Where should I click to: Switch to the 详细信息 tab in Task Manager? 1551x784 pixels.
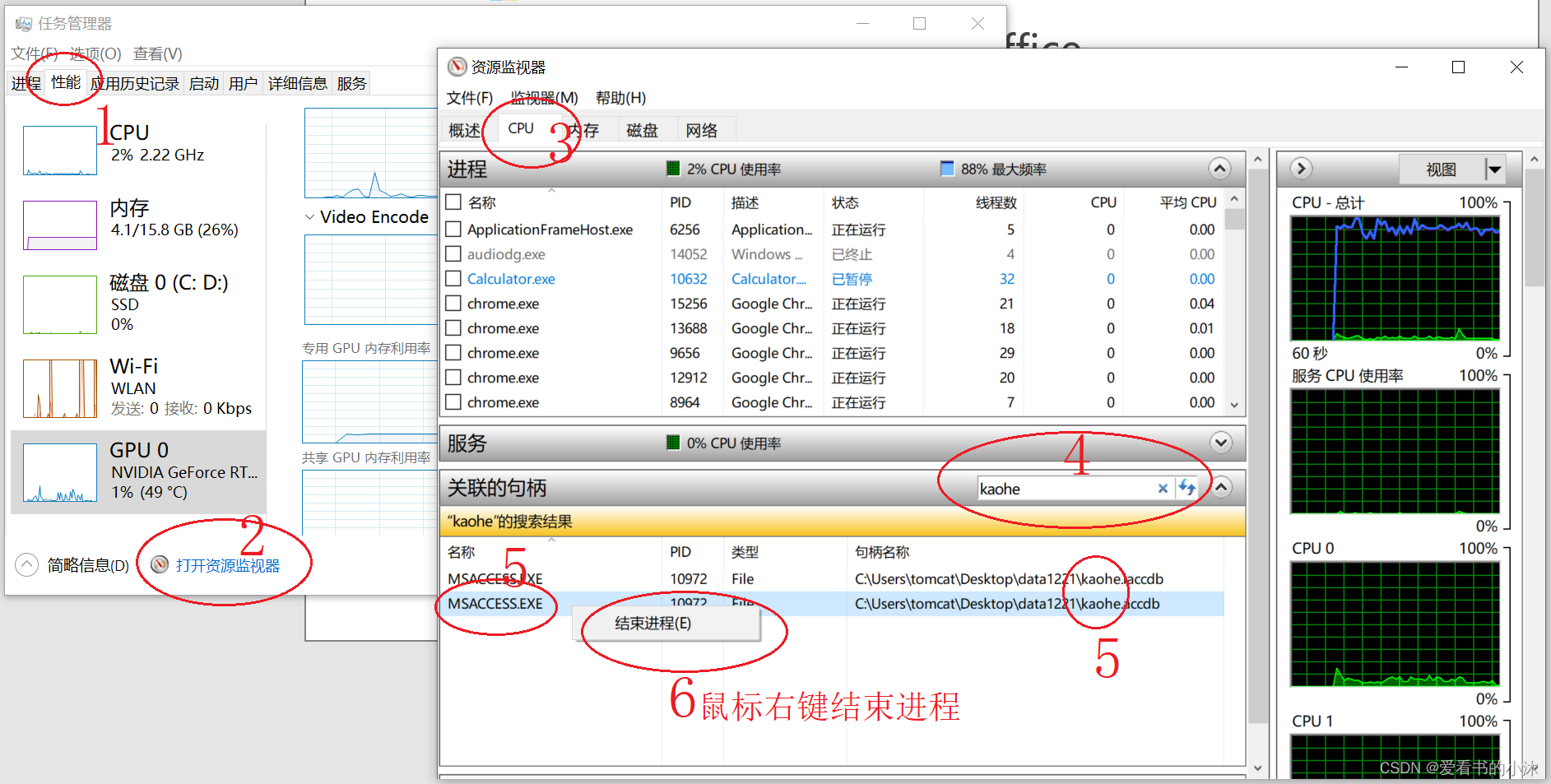297,83
